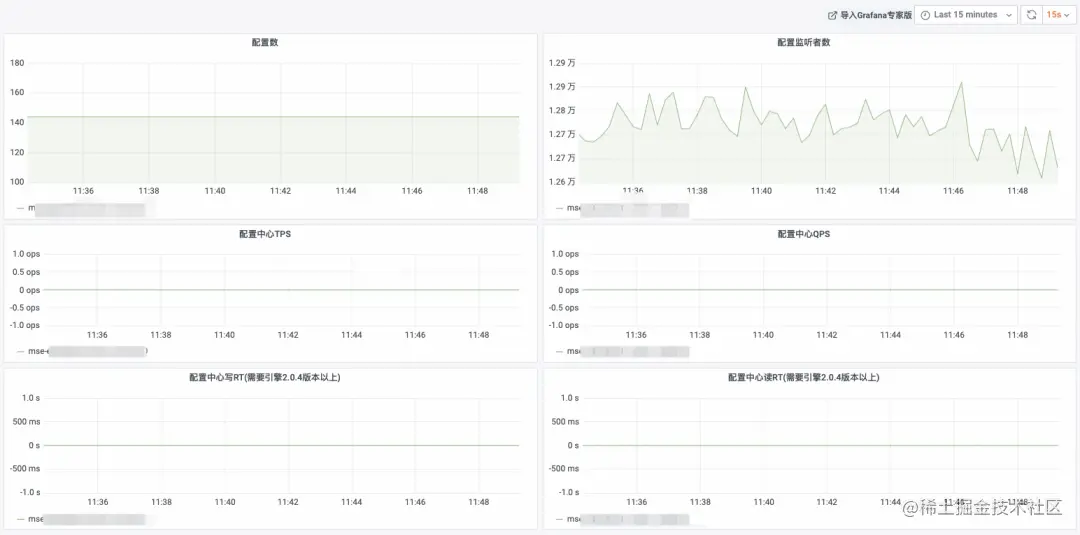Click the -500 ms label in 配置中心读RT
The height and width of the screenshot is (535, 1080).
[564, 469]
